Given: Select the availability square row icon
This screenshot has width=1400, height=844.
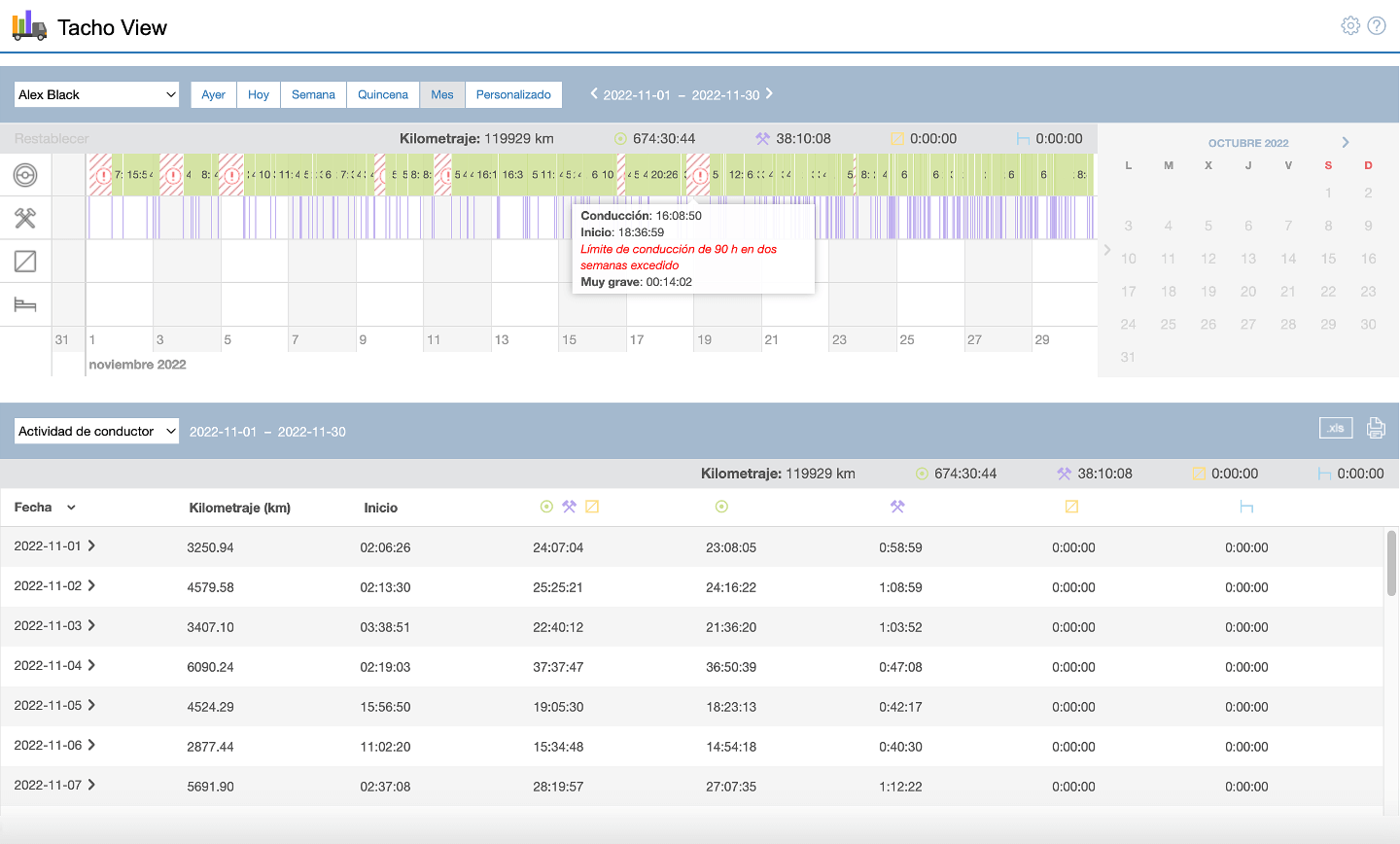Looking at the screenshot, I should tap(25, 262).
